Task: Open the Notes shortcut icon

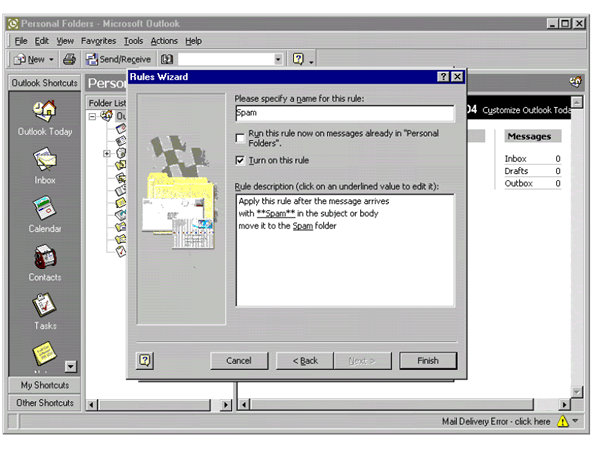Action: [x=44, y=353]
